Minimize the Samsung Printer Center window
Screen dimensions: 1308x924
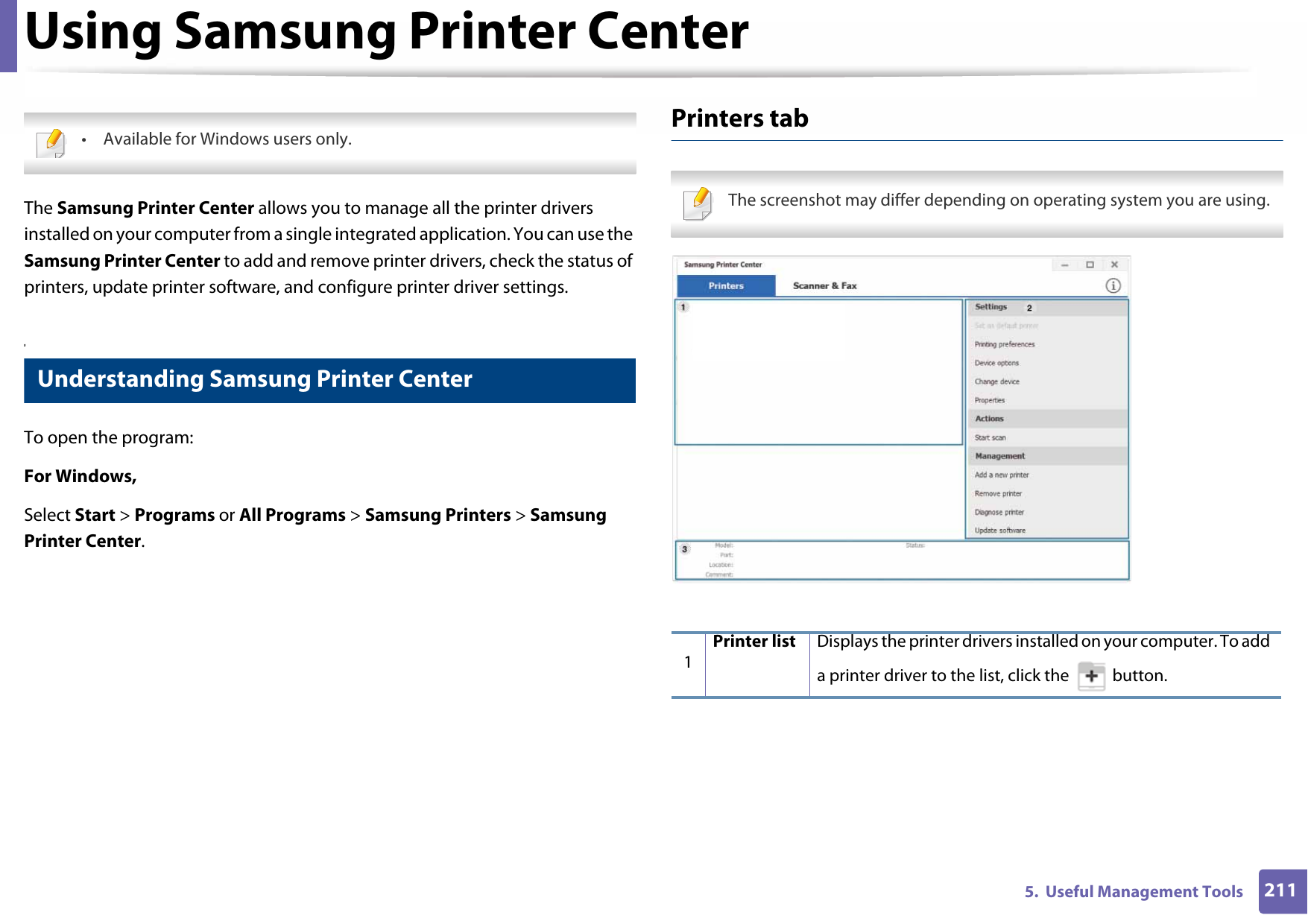1065,265
